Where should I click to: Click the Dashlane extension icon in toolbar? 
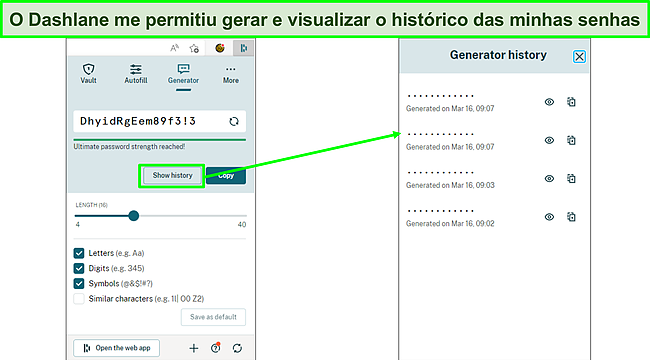click(x=243, y=48)
